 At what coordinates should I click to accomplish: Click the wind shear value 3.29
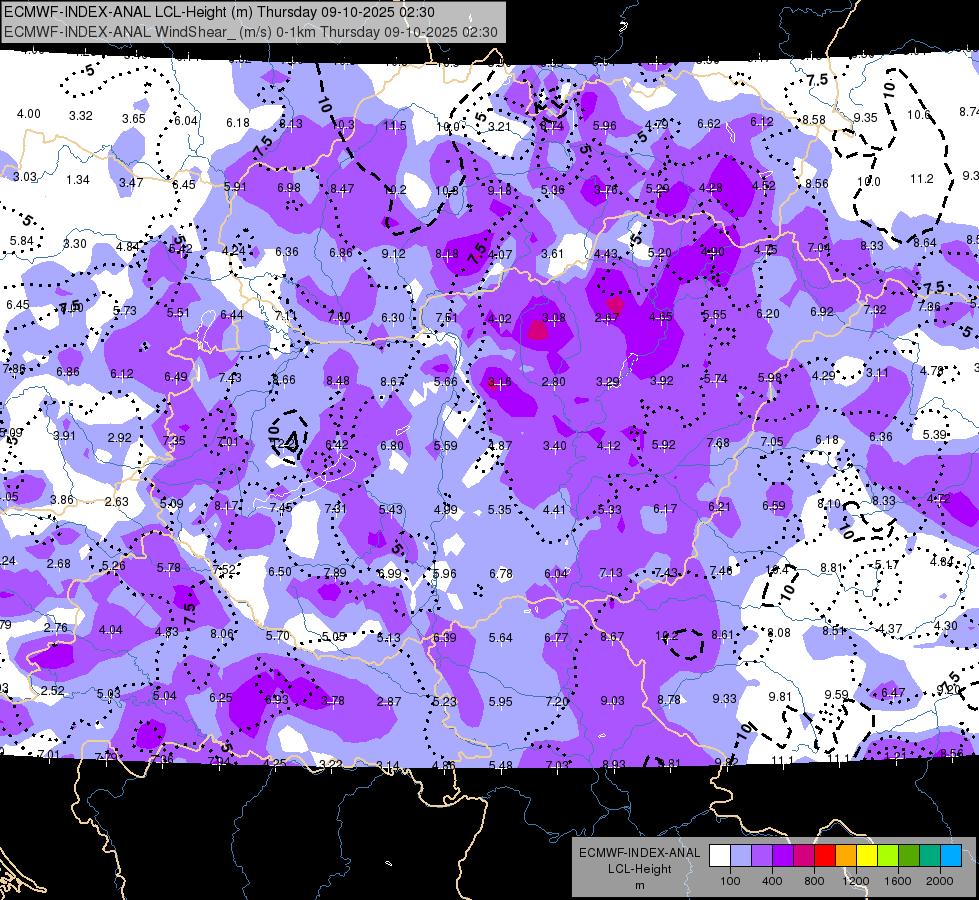click(608, 382)
